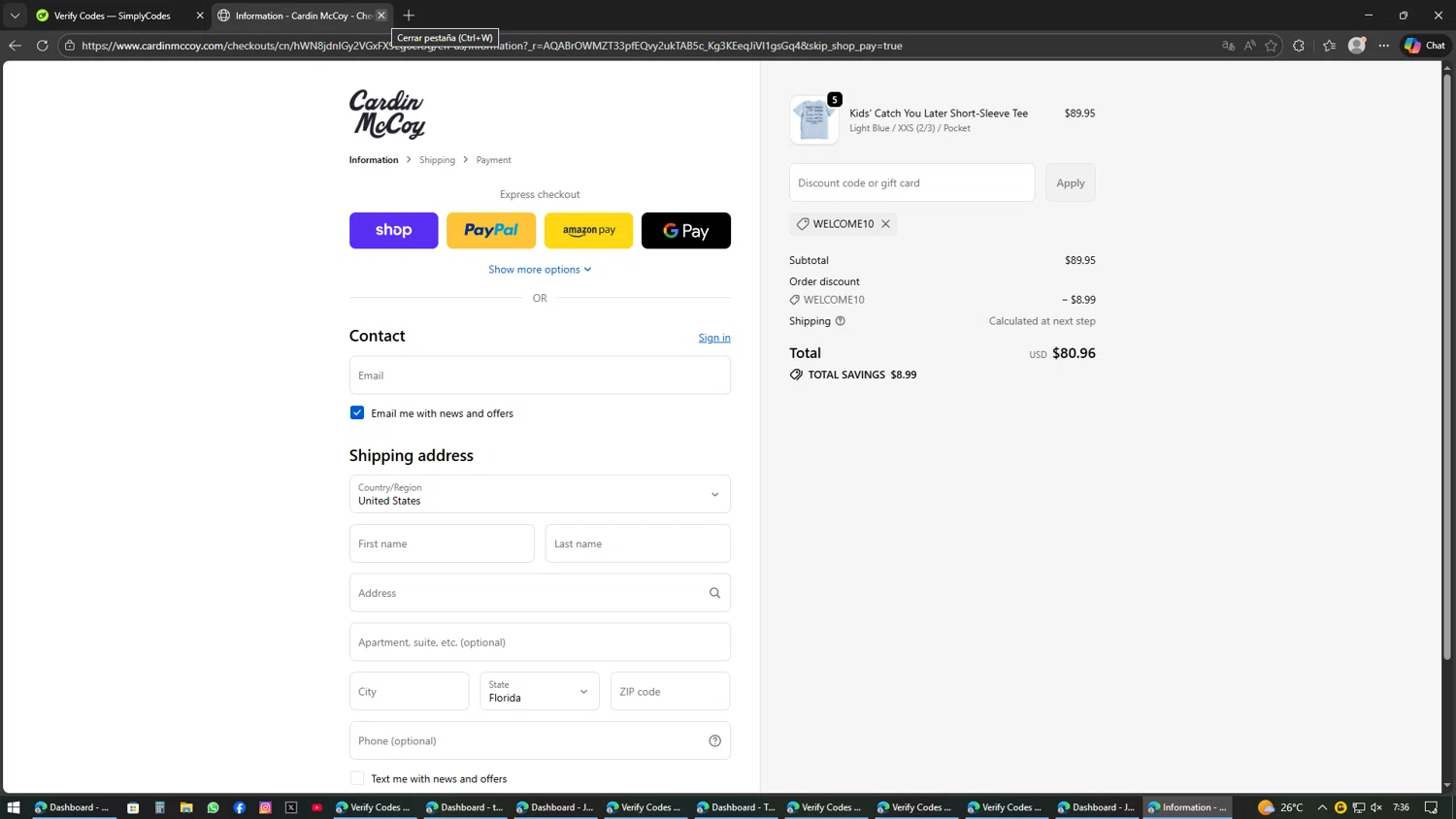Click the Apartment, suite field
The image size is (1456, 819).
pyautogui.click(x=540, y=642)
